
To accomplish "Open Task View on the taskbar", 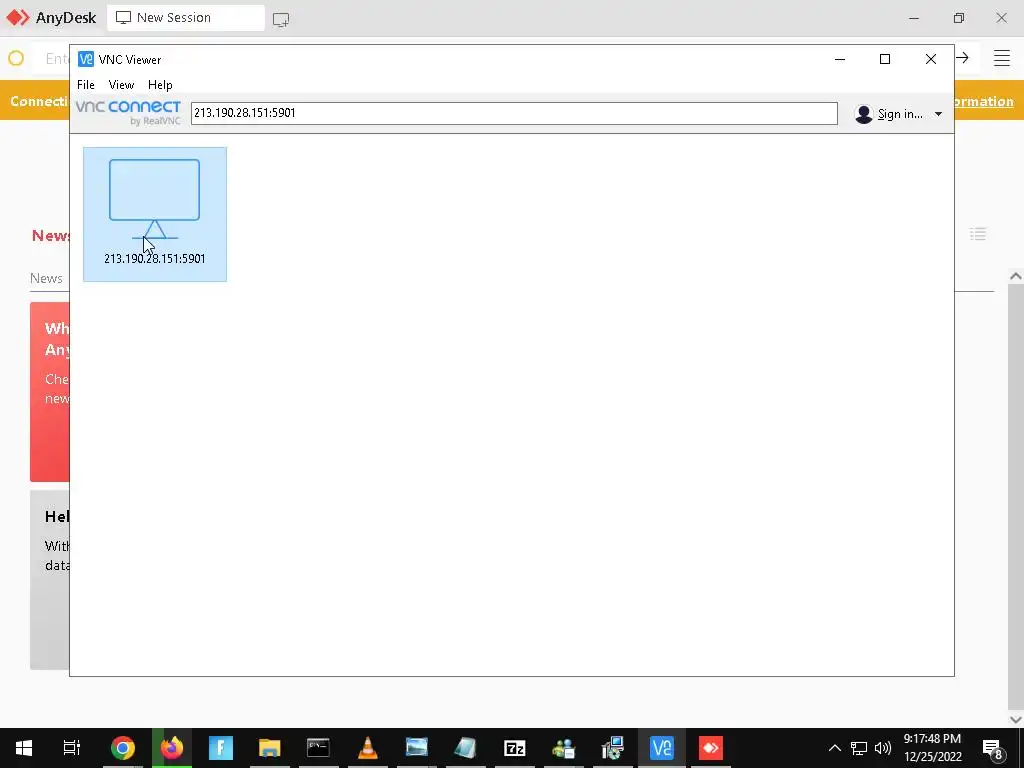I will [x=72, y=748].
